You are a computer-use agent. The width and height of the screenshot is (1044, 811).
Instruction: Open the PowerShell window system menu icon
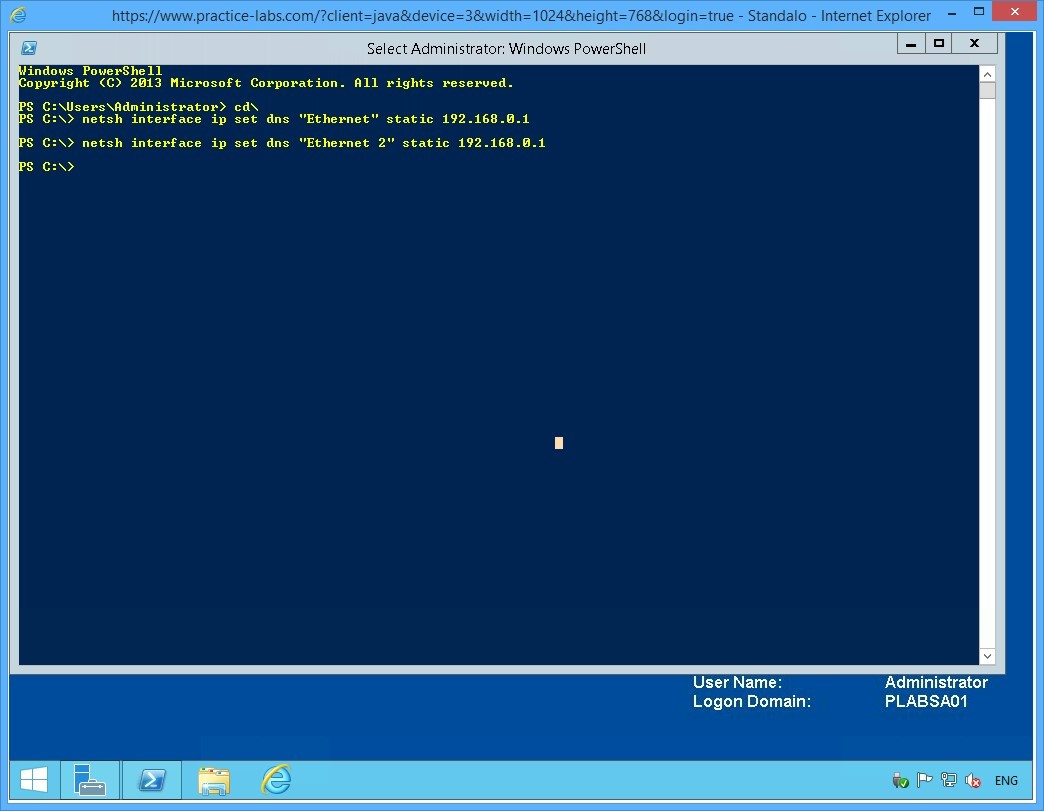pos(28,47)
